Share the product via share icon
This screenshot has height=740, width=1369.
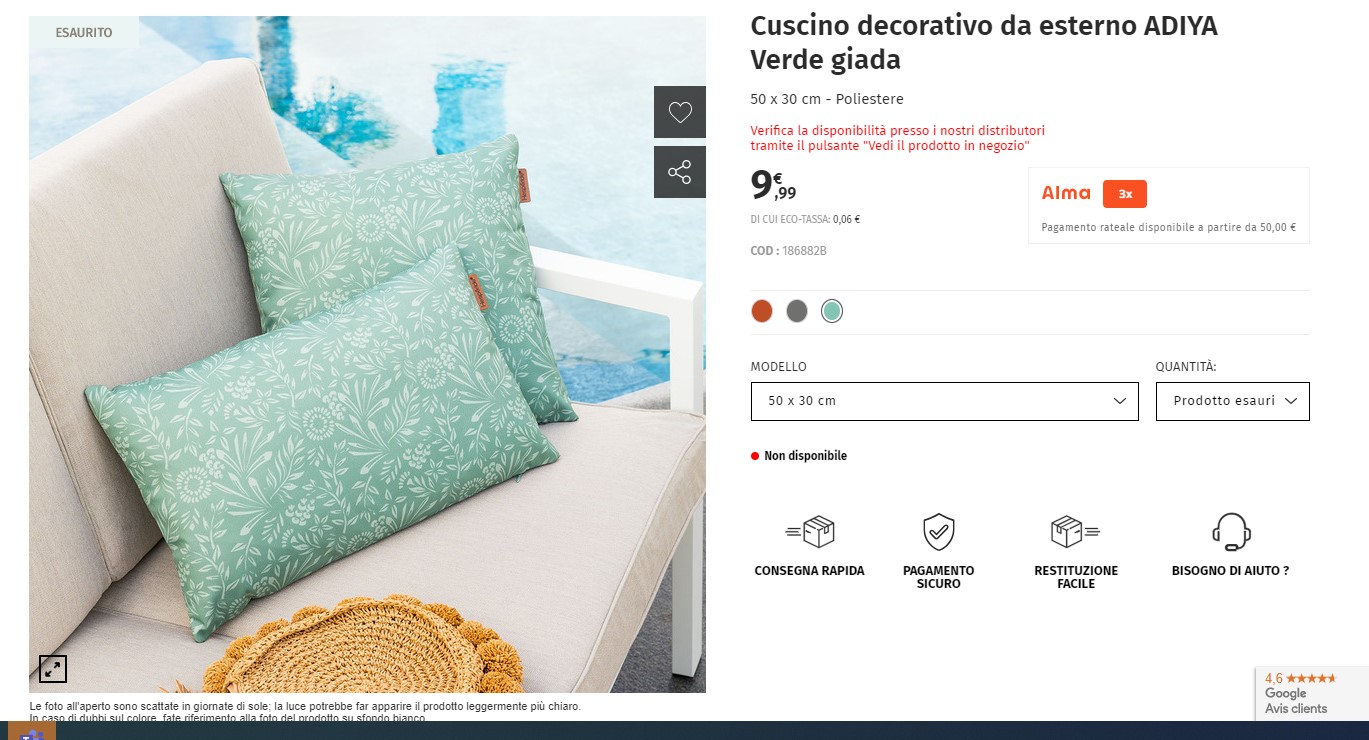tap(680, 172)
